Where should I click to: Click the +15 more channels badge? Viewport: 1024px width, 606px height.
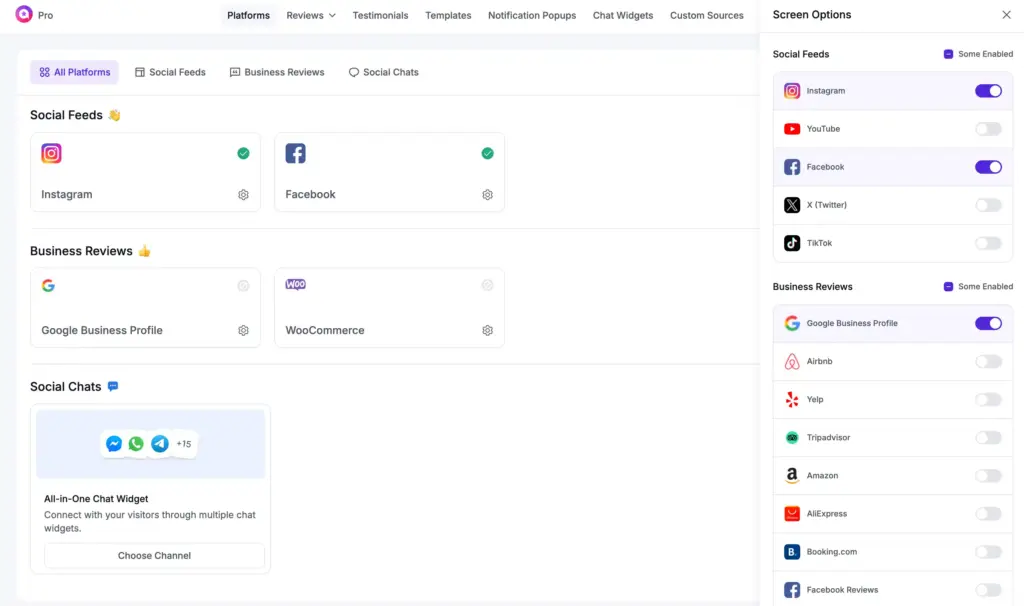[184, 444]
